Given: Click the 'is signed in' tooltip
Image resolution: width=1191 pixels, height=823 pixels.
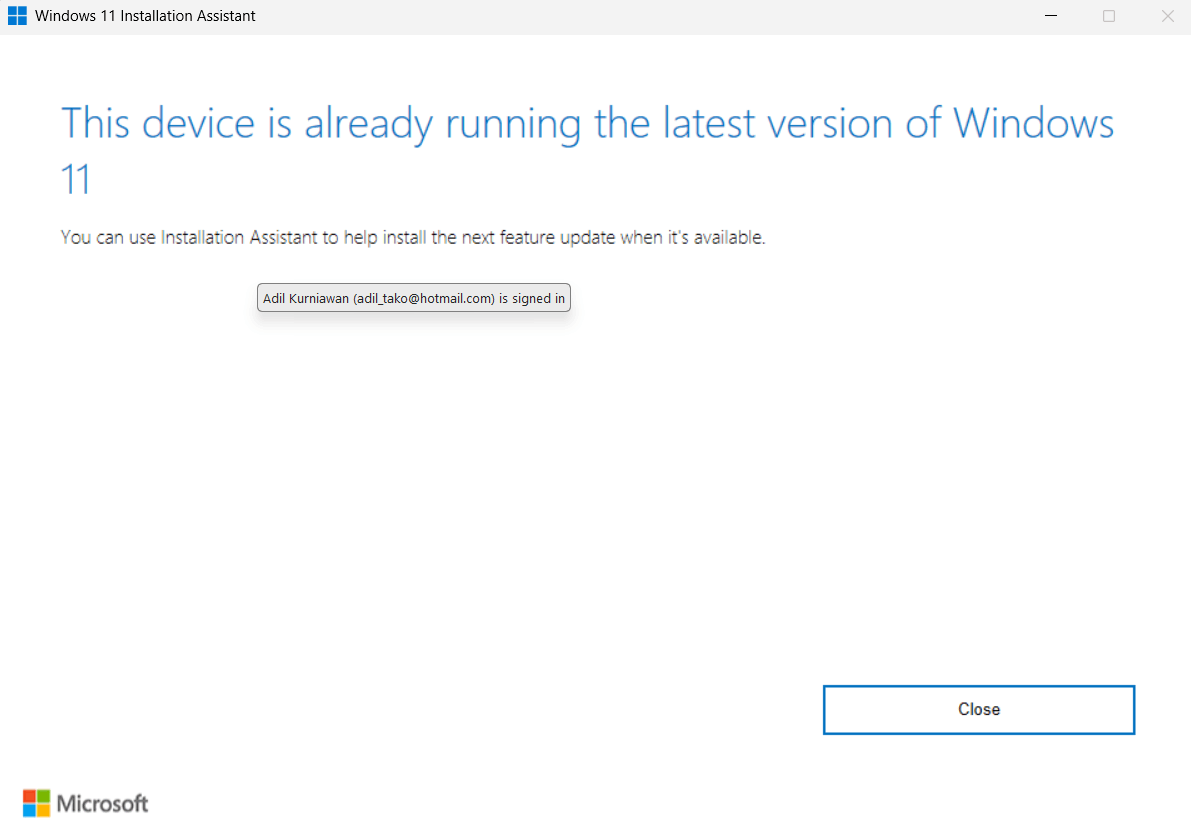Looking at the screenshot, I should tap(413, 298).
